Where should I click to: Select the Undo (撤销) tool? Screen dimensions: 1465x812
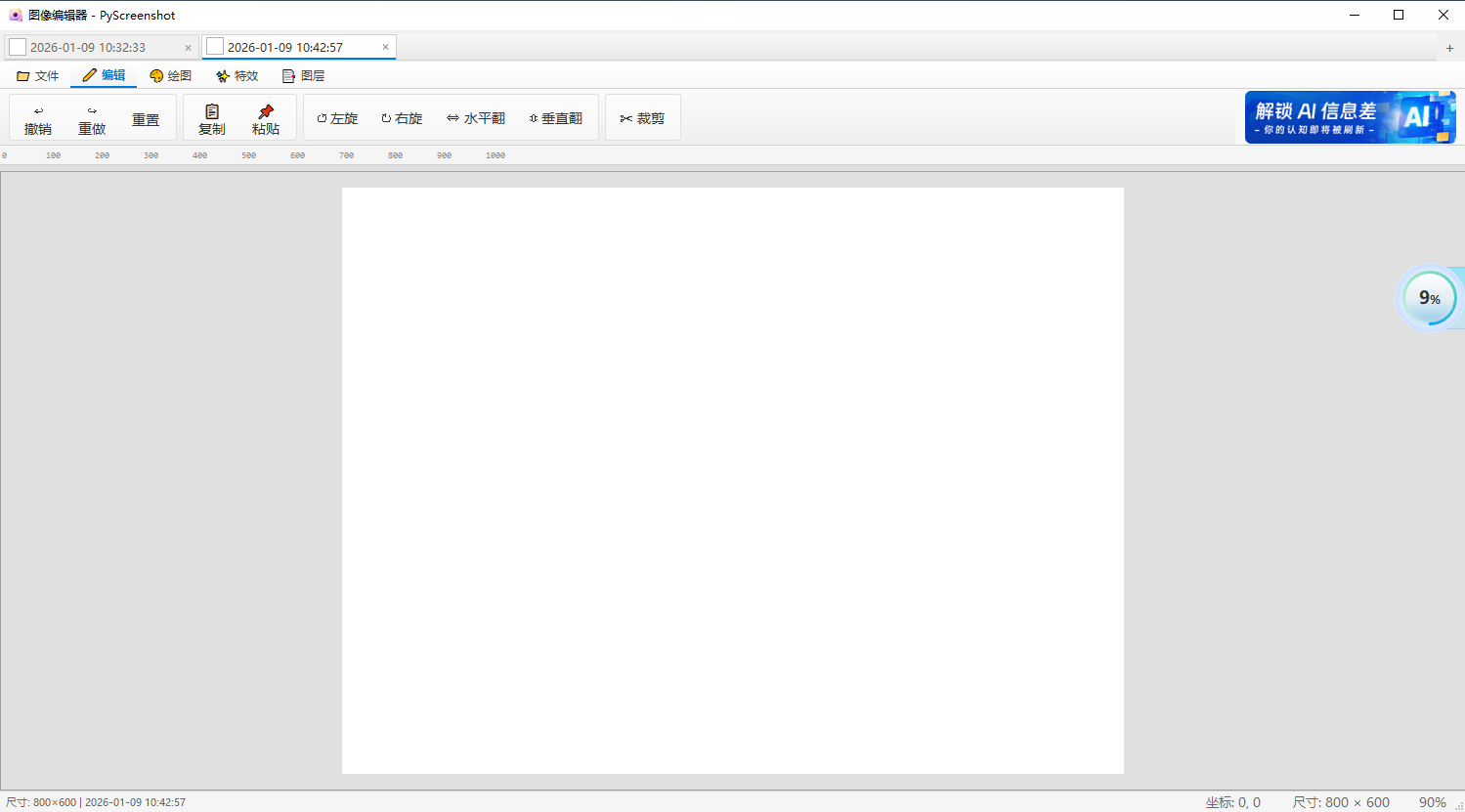click(37, 117)
